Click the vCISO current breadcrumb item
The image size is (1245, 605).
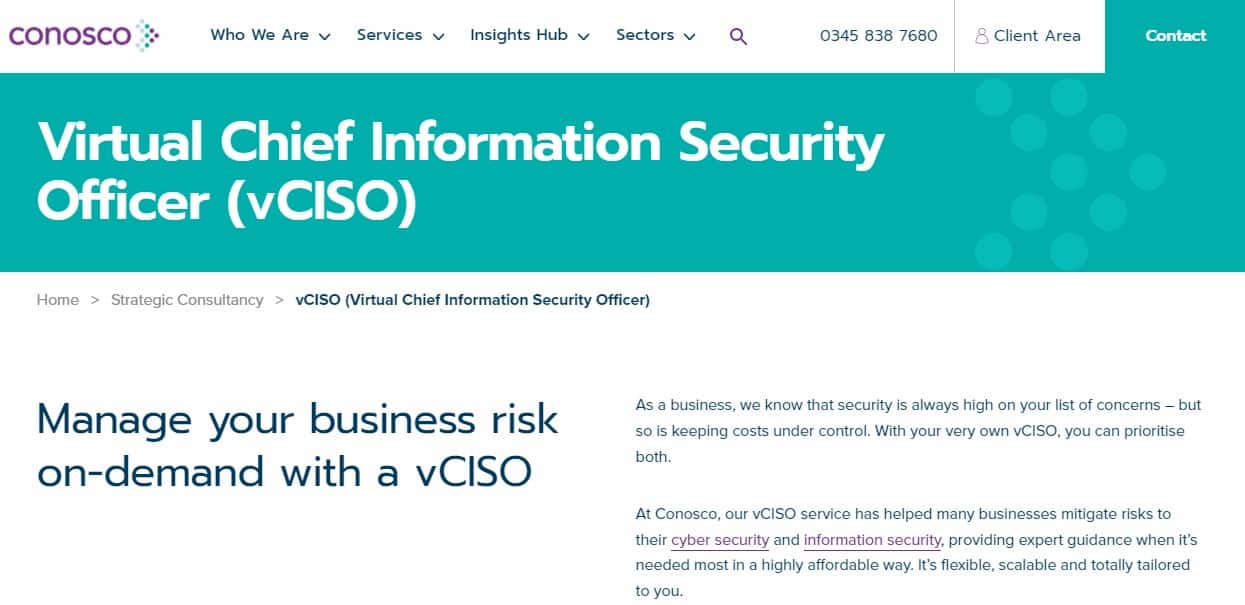coord(473,300)
